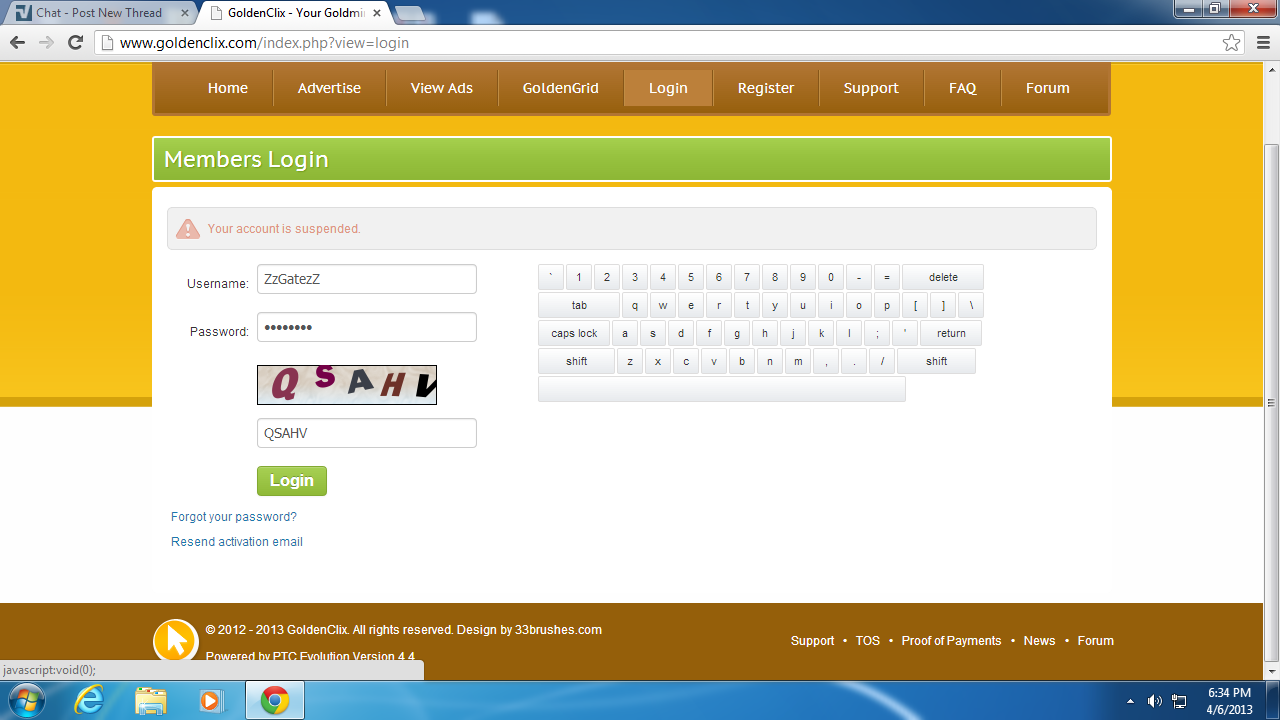Click the Username input field

click(367, 279)
